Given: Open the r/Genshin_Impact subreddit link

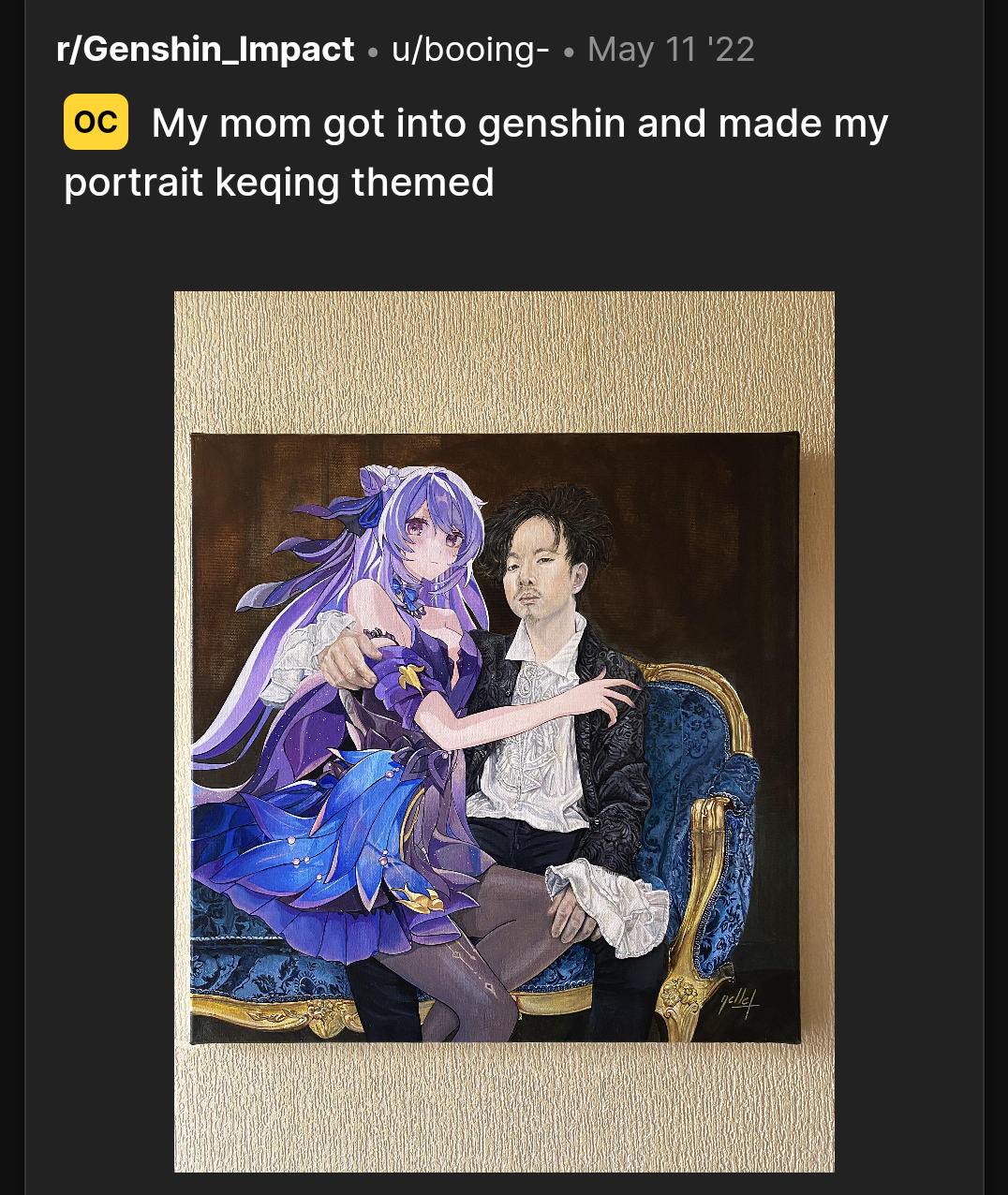Looking at the screenshot, I should 205,49.
